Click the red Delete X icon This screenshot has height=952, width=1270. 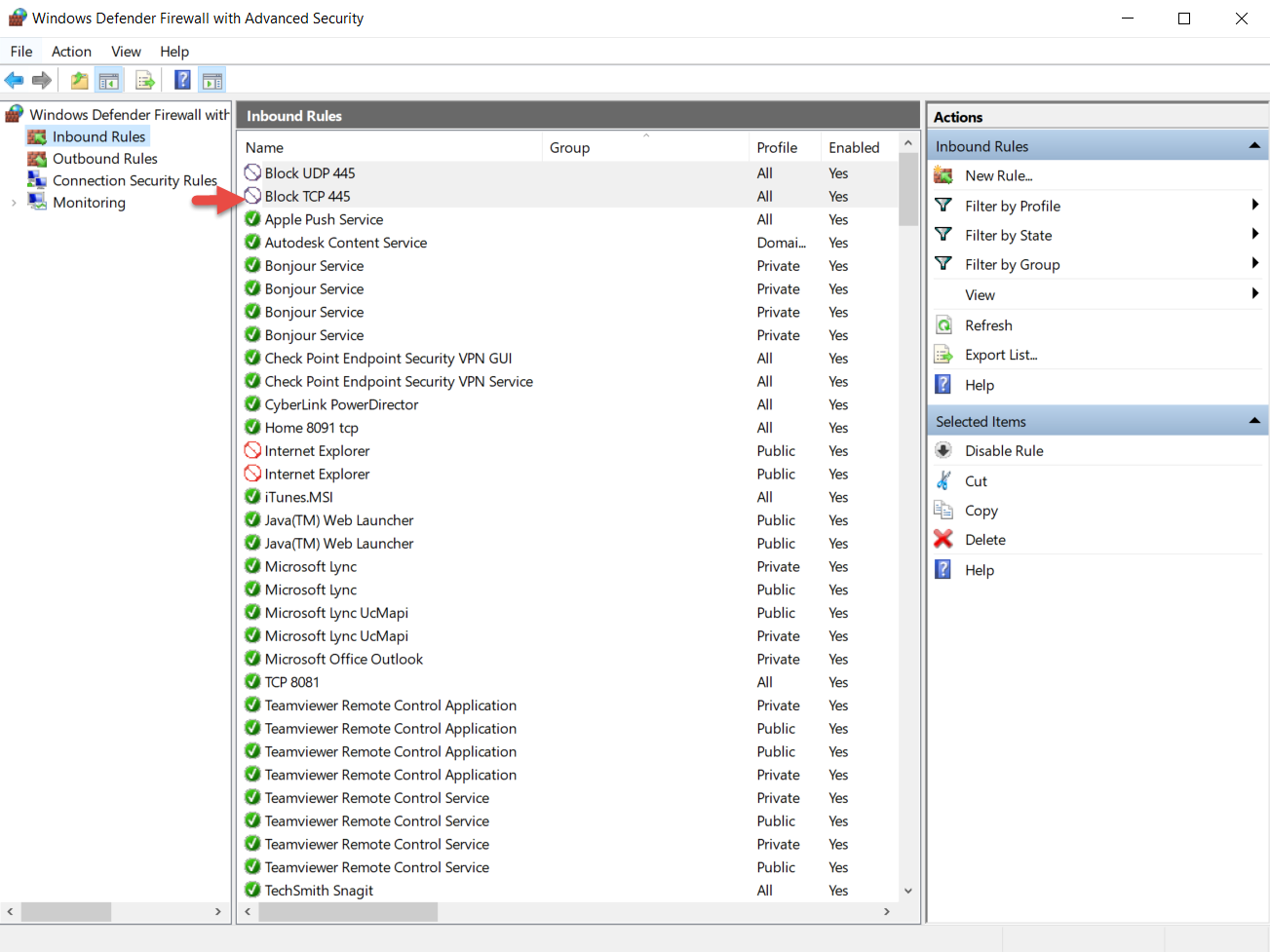[943, 539]
